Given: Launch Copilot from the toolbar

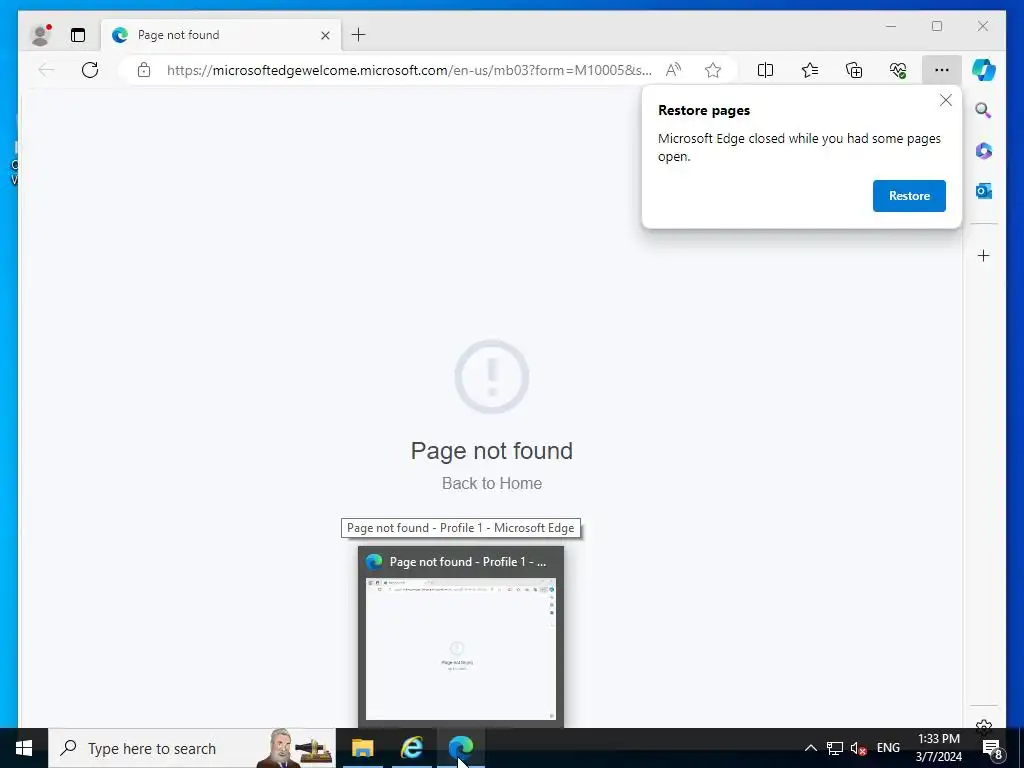Looking at the screenshot, I should point(984,70).
